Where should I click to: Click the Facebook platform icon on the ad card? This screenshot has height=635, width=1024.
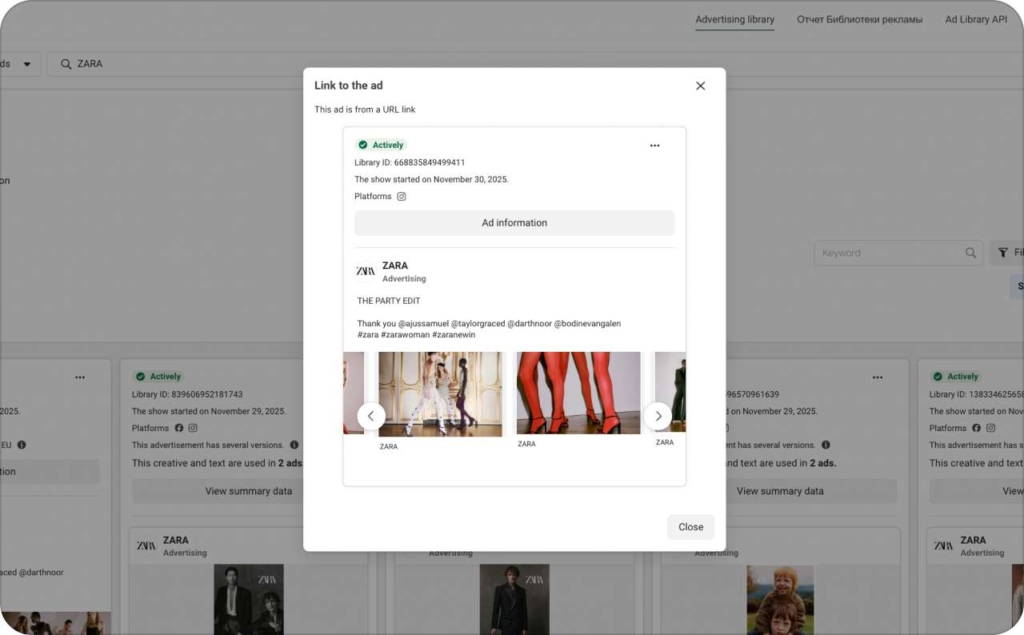179,427
